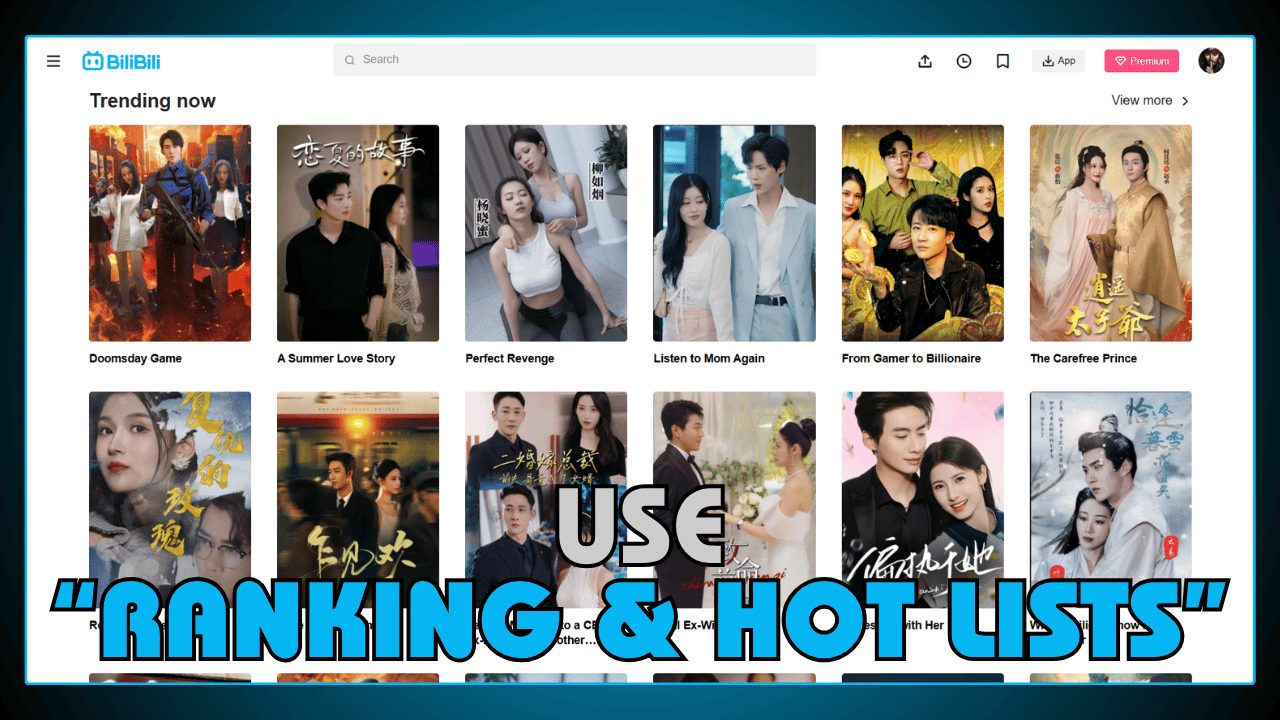This screenshot has height=720, width=1280.
Task: Open the Perfect Revenge poster
Action: click(x=546, y=233)
